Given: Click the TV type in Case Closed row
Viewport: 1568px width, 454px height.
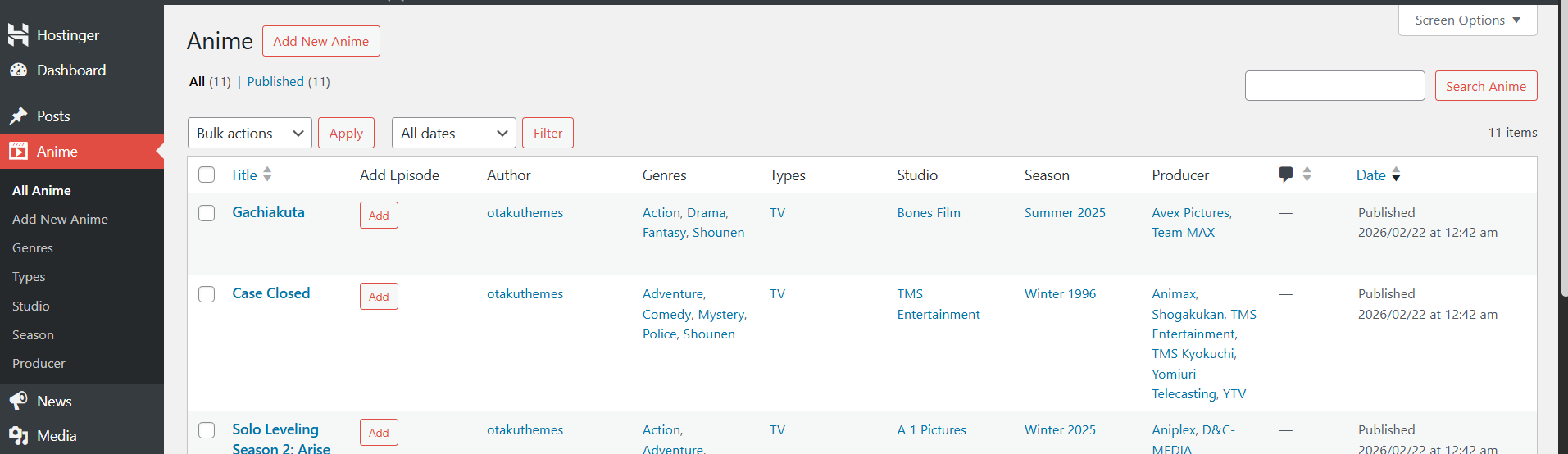Looking at the screenshot, I should point(777,294).
